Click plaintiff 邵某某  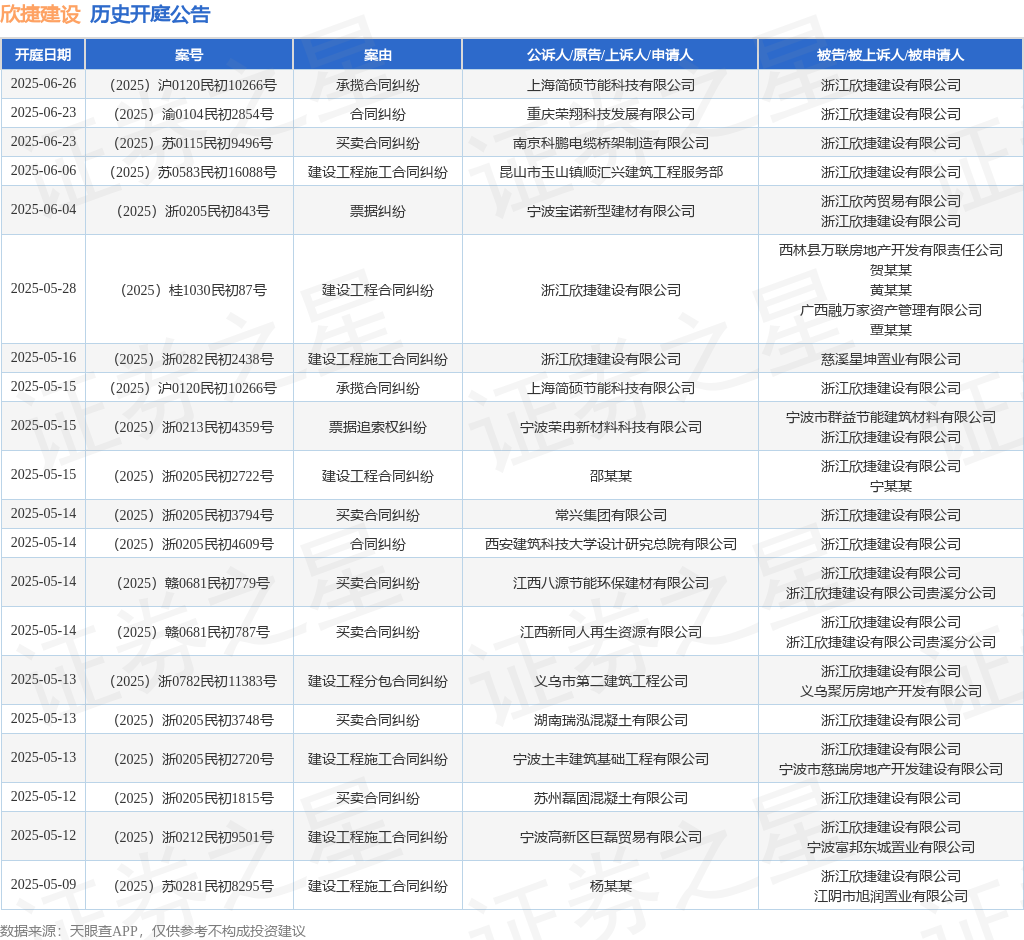pyautogui.click(x=611, y=476)
